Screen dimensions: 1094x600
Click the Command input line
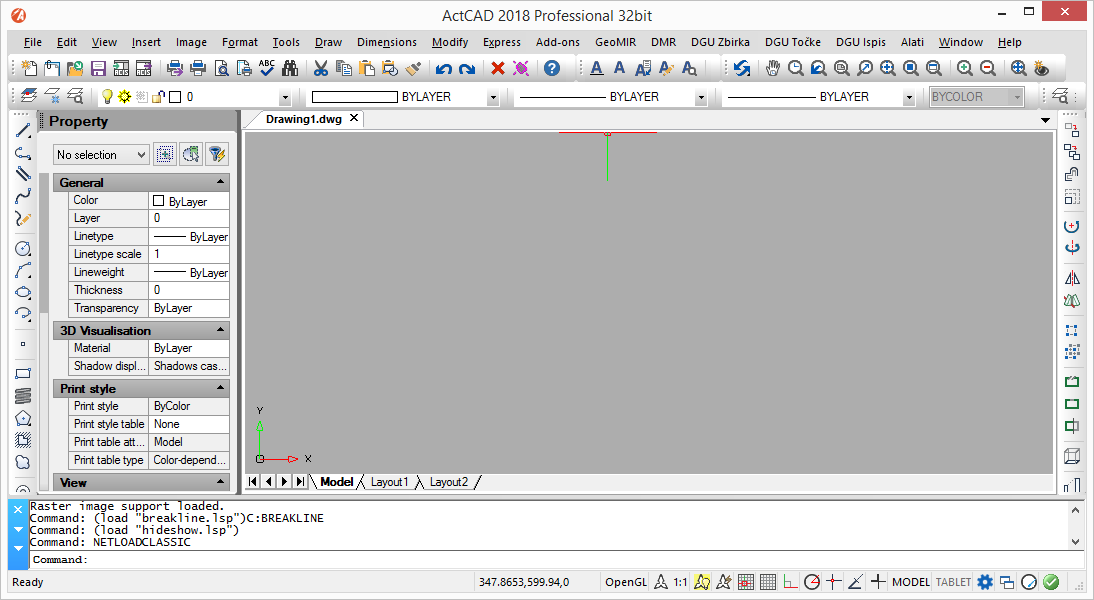coord(556,560)
